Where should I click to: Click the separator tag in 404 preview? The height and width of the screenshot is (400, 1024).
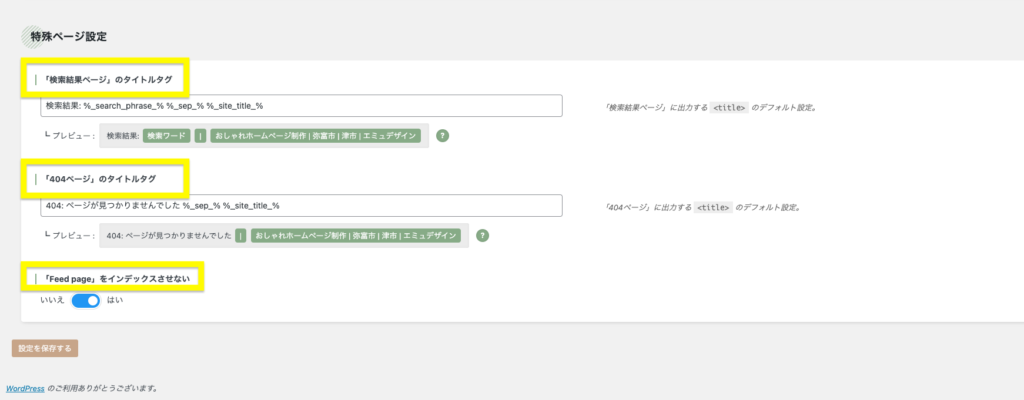241,236
